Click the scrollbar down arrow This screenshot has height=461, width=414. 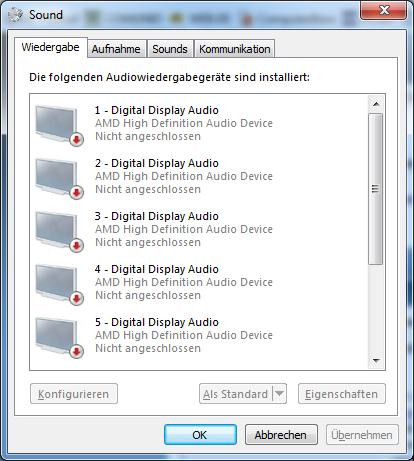(x=376, y=360)
